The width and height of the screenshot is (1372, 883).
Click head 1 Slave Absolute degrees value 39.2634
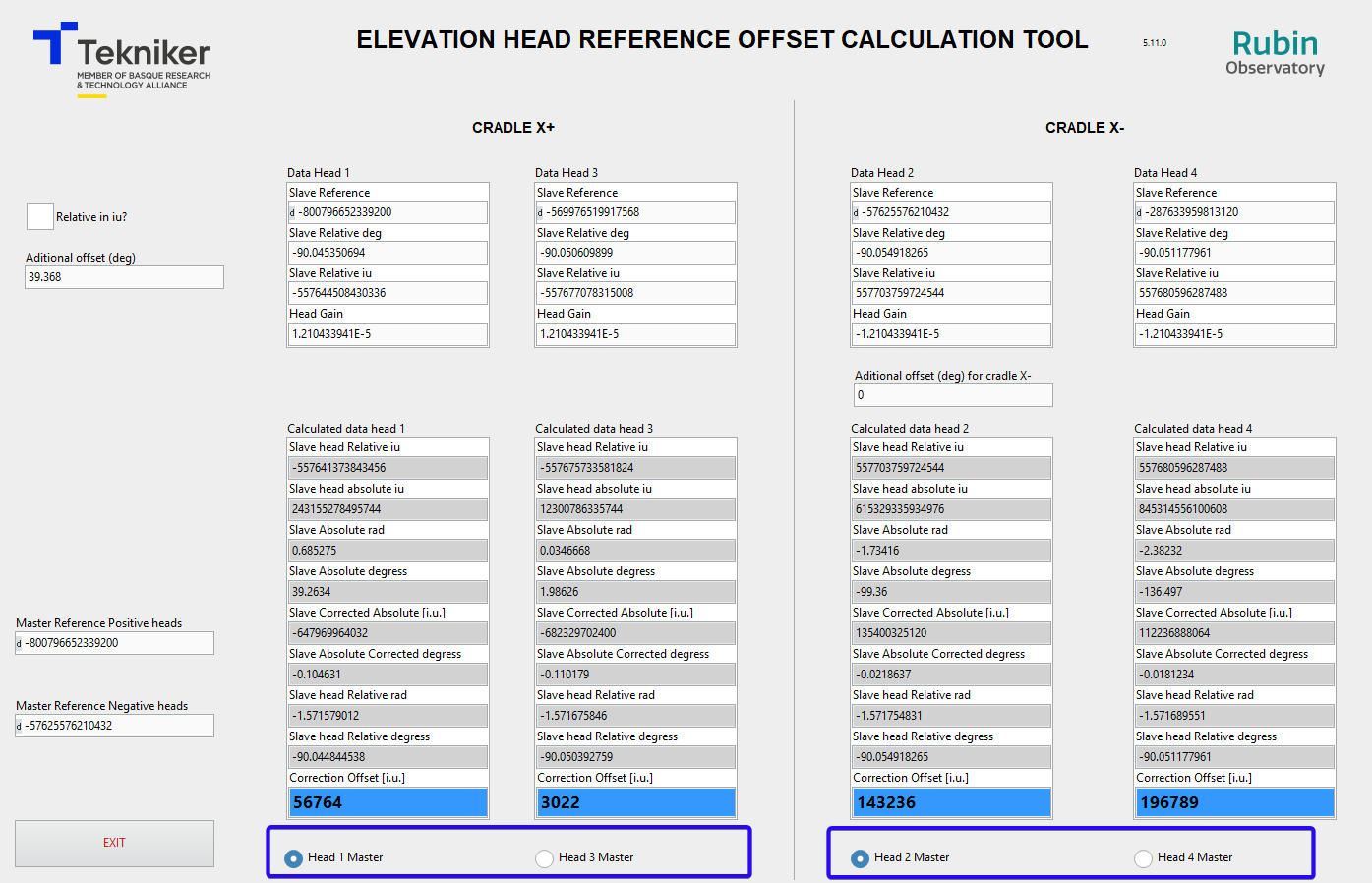click(x=388, y=592)
